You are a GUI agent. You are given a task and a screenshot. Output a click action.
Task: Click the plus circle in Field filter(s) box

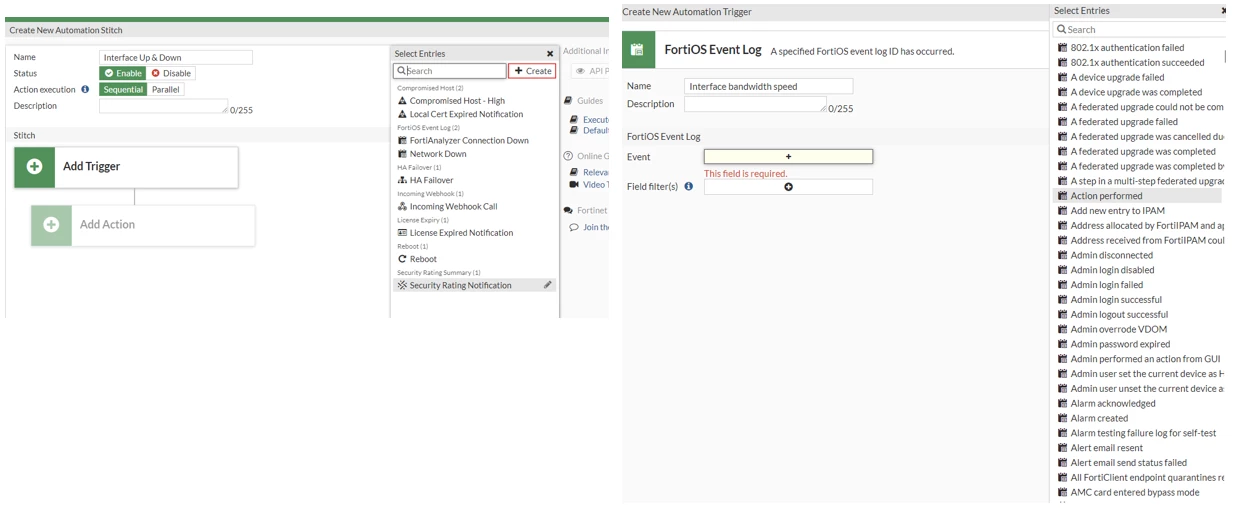[788, 187]
